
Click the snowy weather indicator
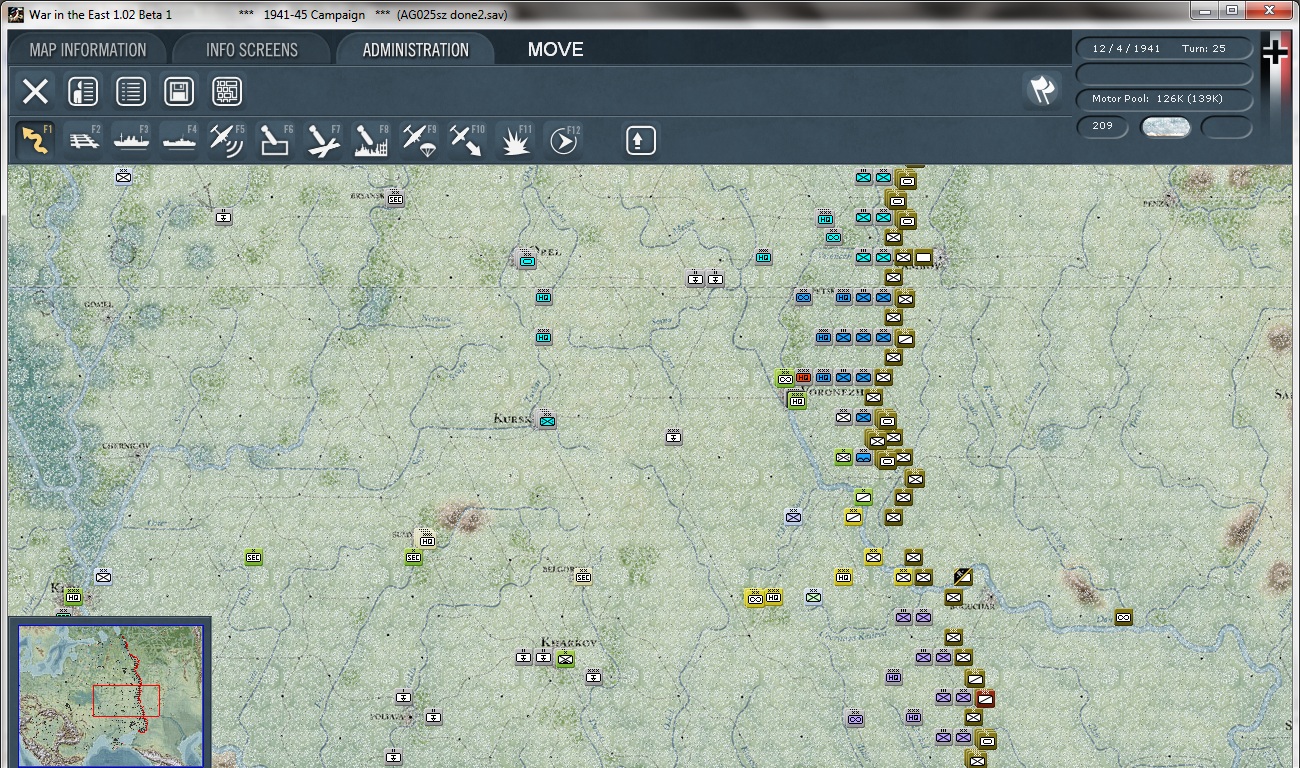coord(1166,127)
